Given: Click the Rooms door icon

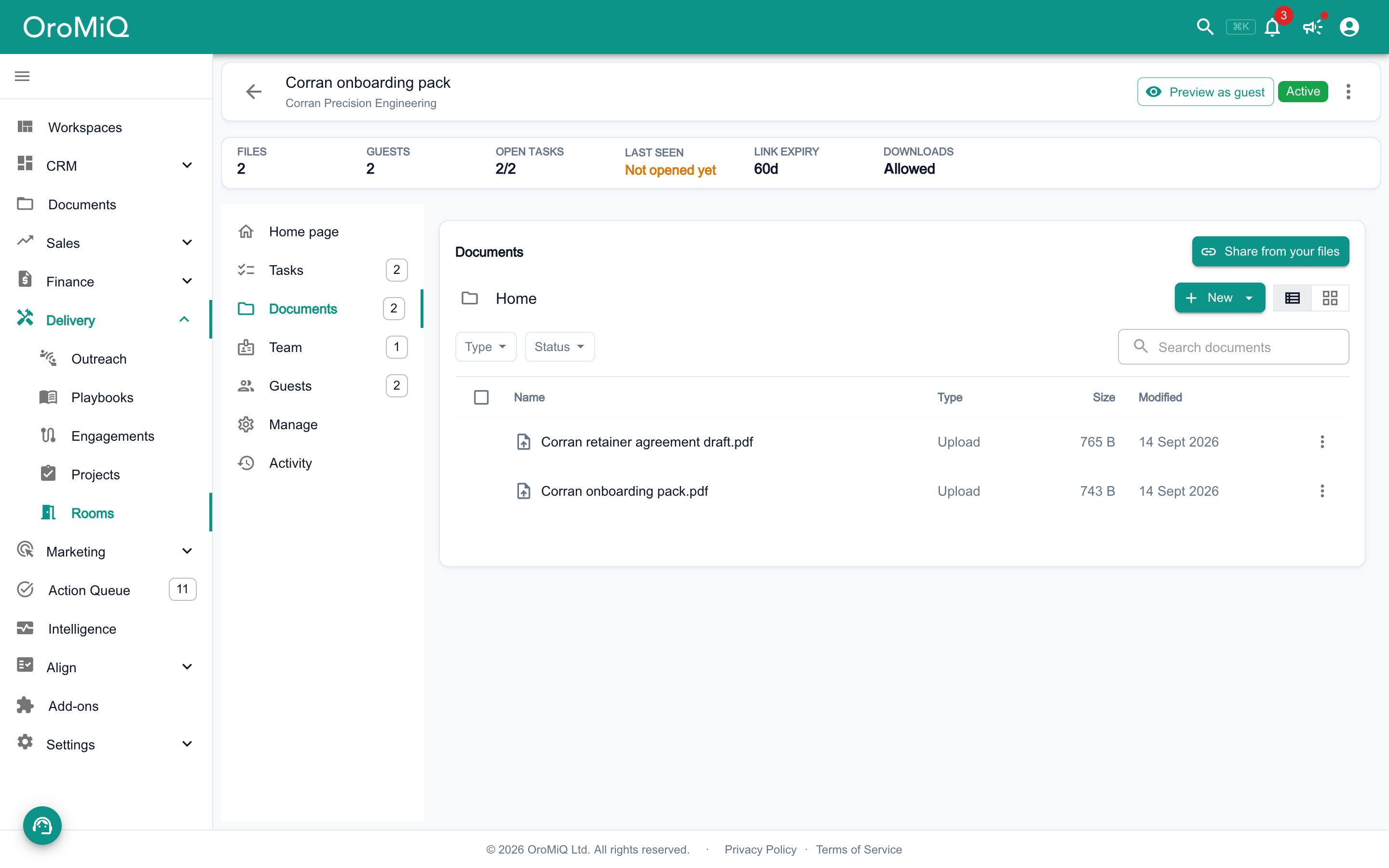Looking at the screenshot, I should (x=48, y=512).
